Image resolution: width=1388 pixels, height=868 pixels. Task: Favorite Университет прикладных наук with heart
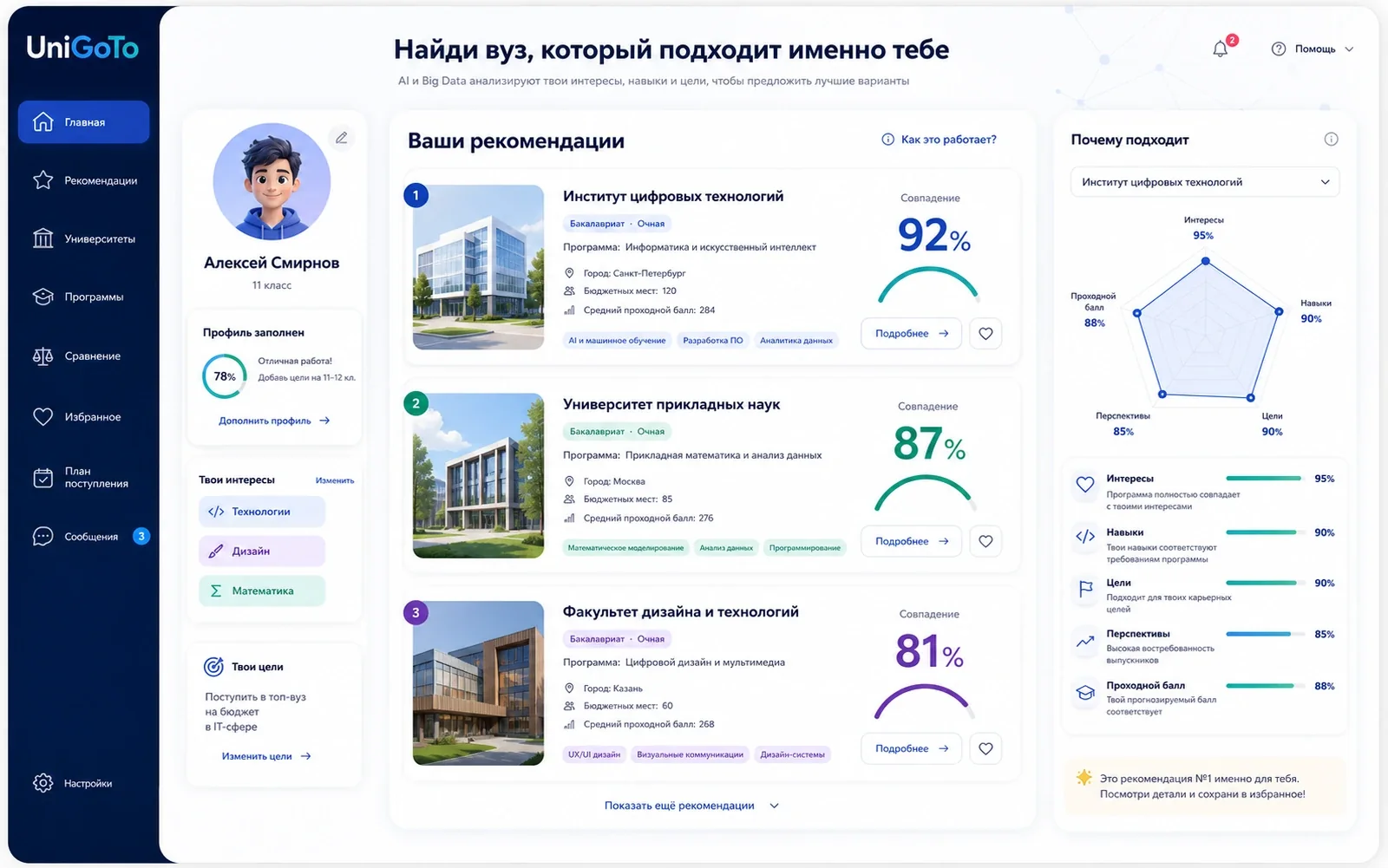(x=985, y=541)
